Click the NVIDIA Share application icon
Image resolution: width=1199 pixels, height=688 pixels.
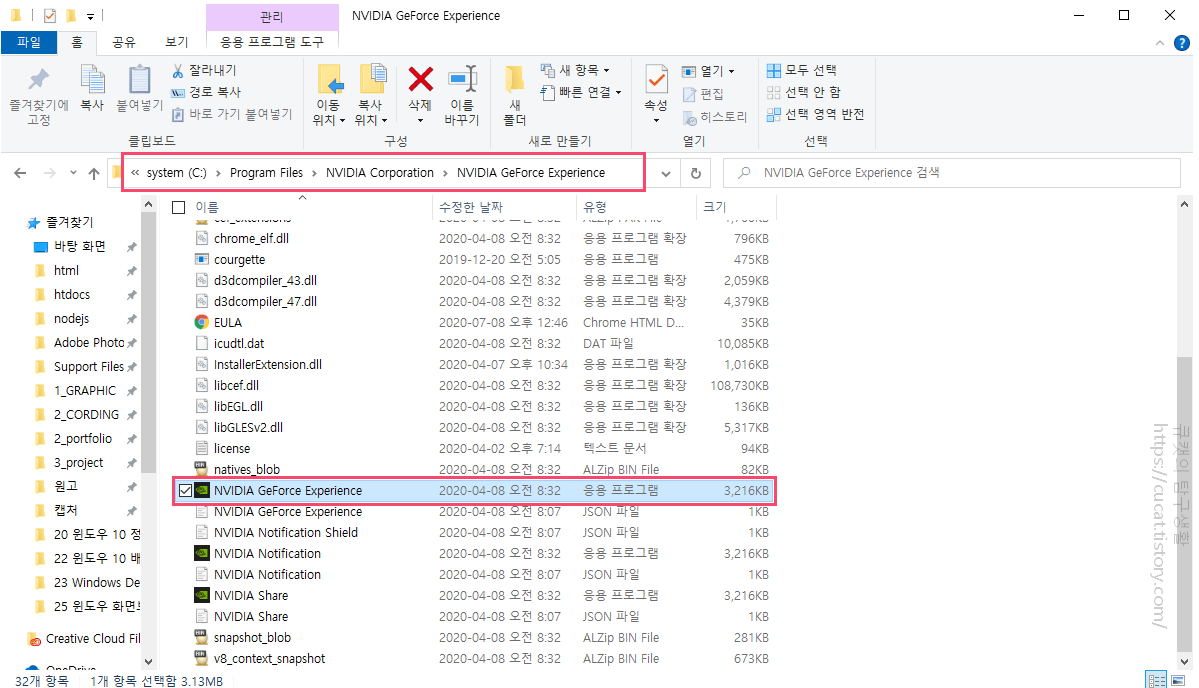click(x=202, y=596)
